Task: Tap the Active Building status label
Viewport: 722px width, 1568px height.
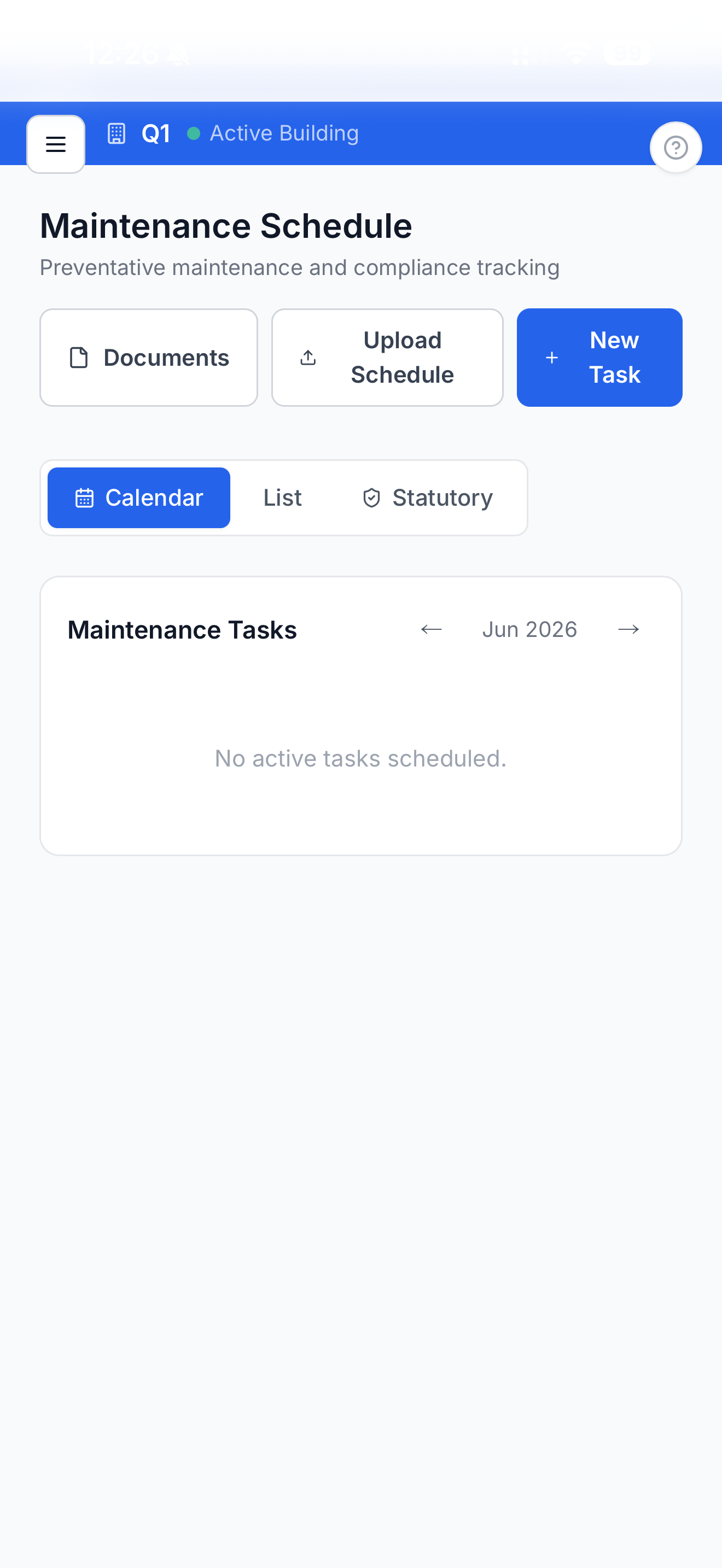Action: coord(284,133)
